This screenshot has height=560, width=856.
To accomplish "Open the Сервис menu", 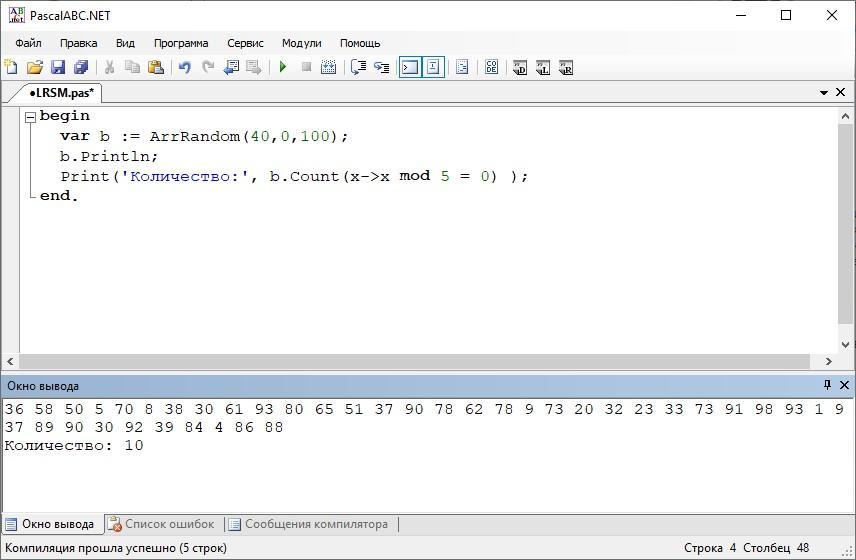I will (245, 43).
